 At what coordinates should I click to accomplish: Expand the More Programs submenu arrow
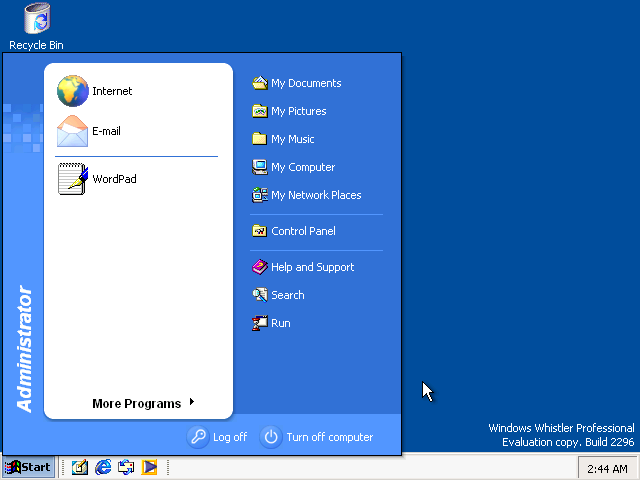[x=192, y=402]
